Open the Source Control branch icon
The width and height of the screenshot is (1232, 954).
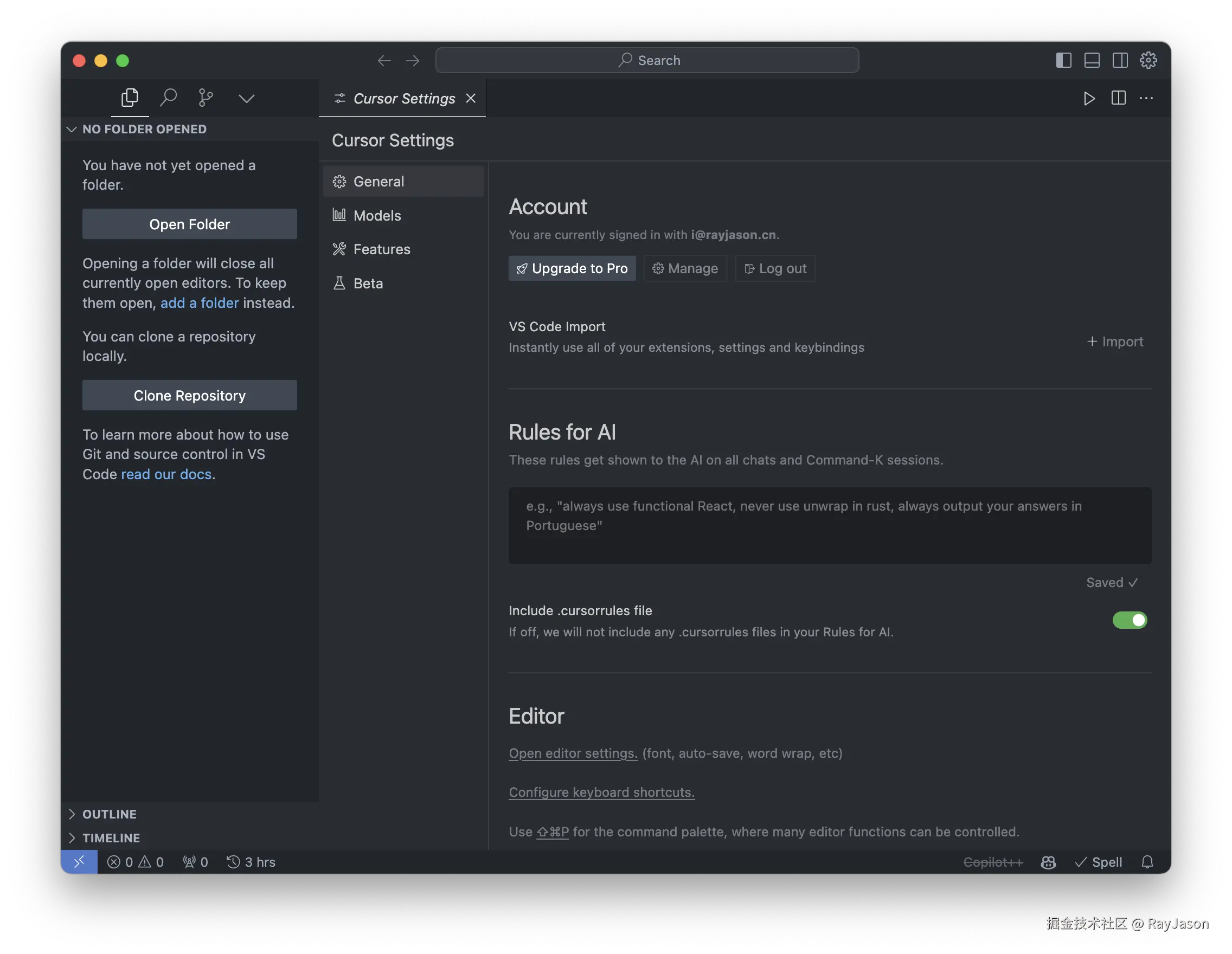click(x=206, y=98)
